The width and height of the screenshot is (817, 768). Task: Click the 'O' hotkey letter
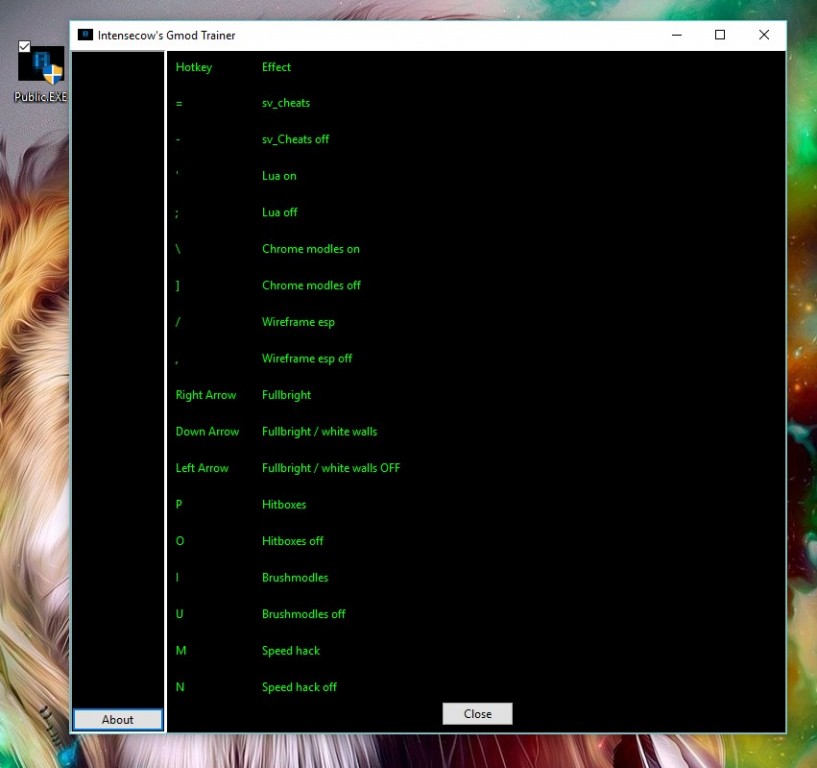(x=180, y=541)
